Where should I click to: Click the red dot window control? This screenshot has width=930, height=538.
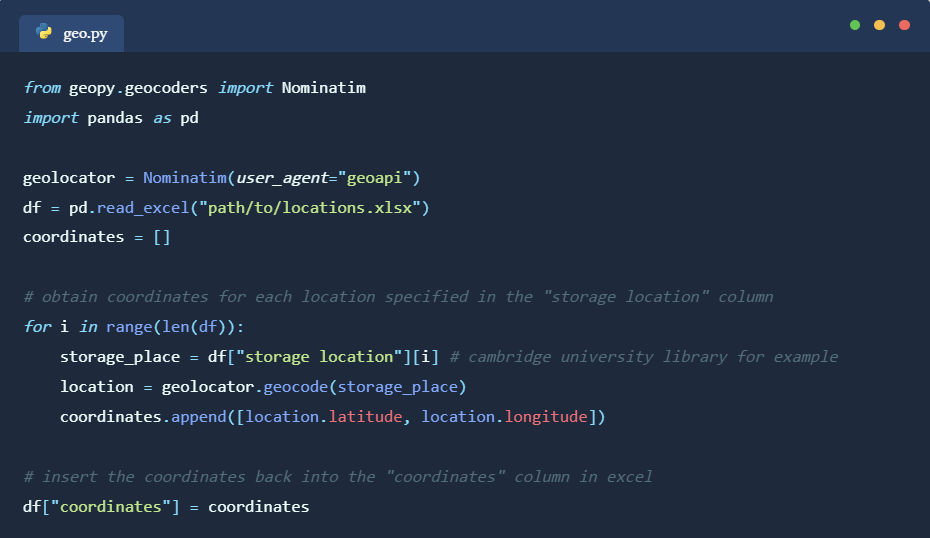[x=905, y=25]
